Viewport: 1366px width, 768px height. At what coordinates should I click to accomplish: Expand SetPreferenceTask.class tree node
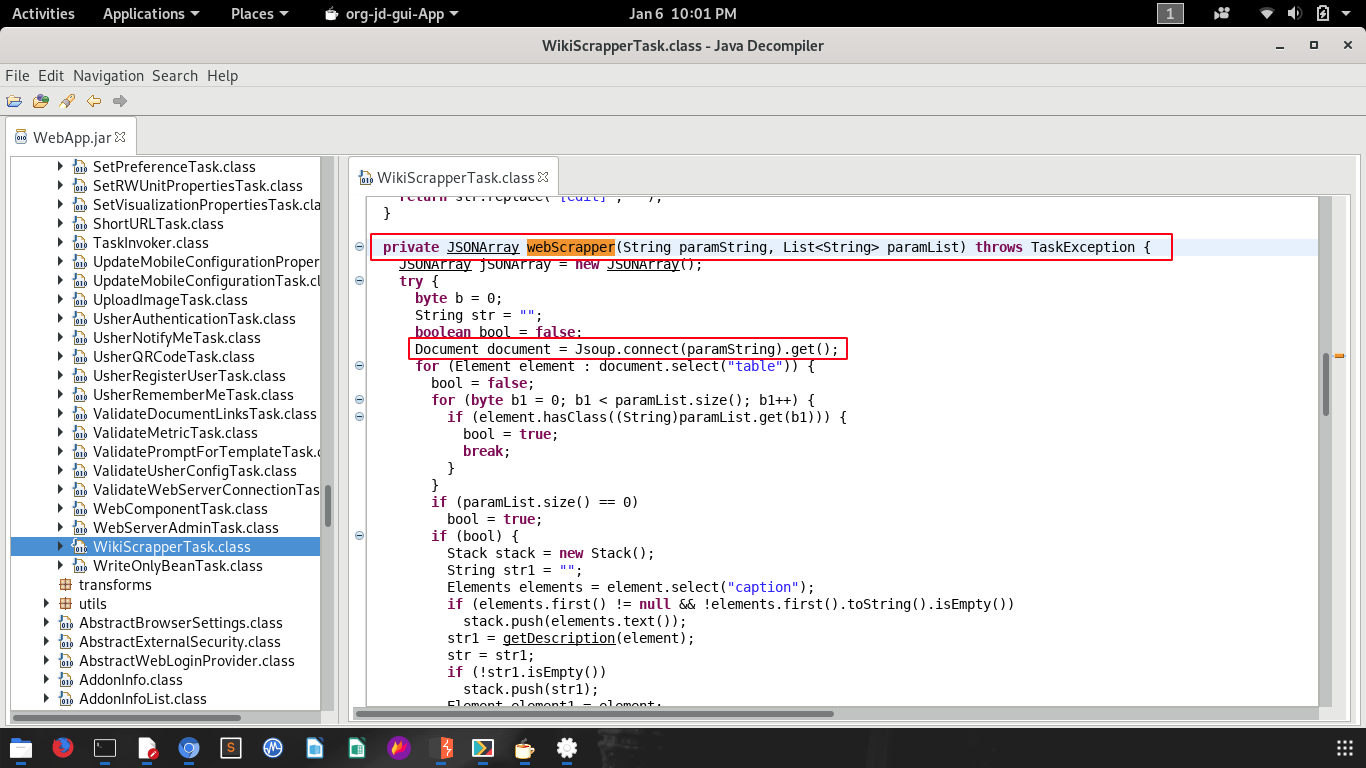point(60,167)
